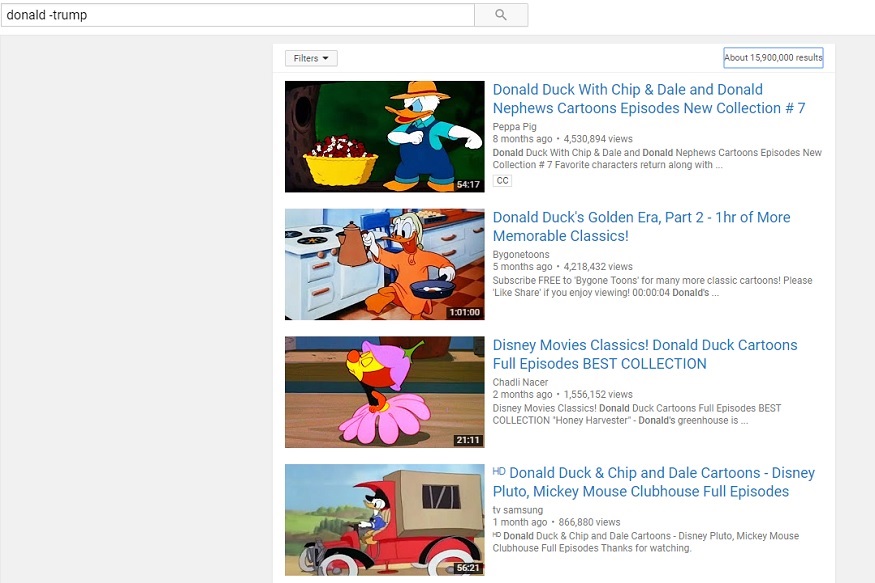Open thumbnail of Donald driving red truck

click(384, 520)
